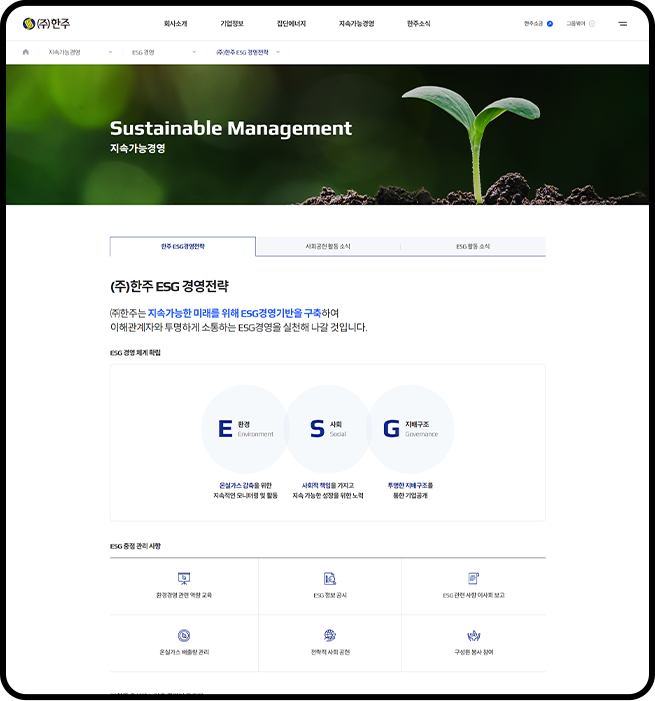Click the blue arrow icon beside 한주소금
This screenshot has width=655, height=701.
click(x=550, y=23)
